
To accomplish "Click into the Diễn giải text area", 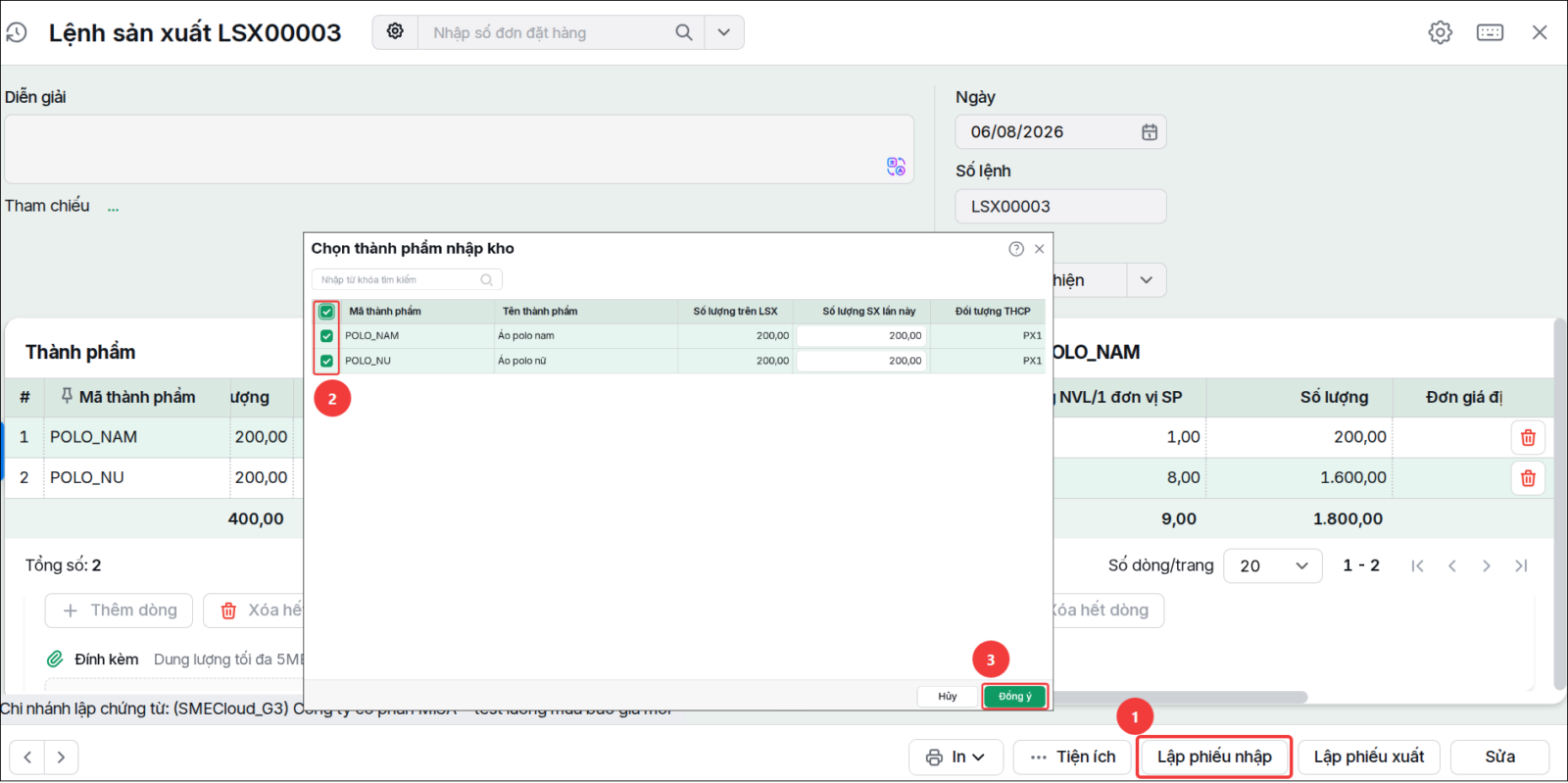I will pos(459,149).
